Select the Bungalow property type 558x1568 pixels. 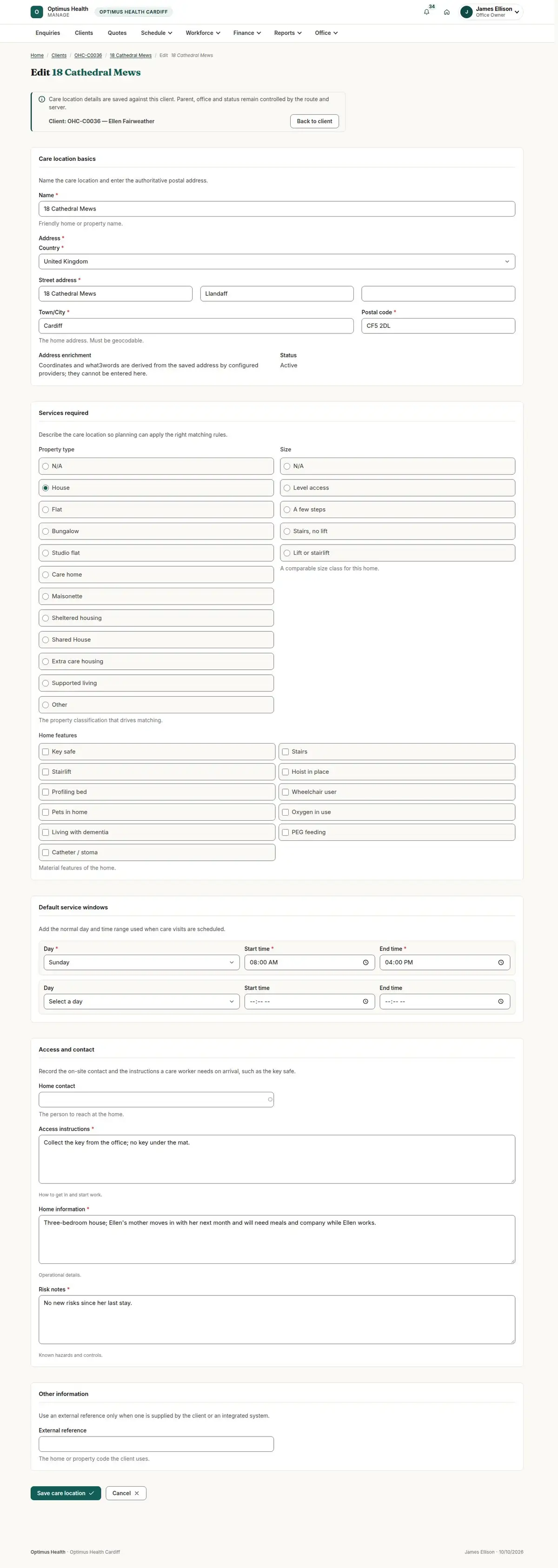click(156, 532)
